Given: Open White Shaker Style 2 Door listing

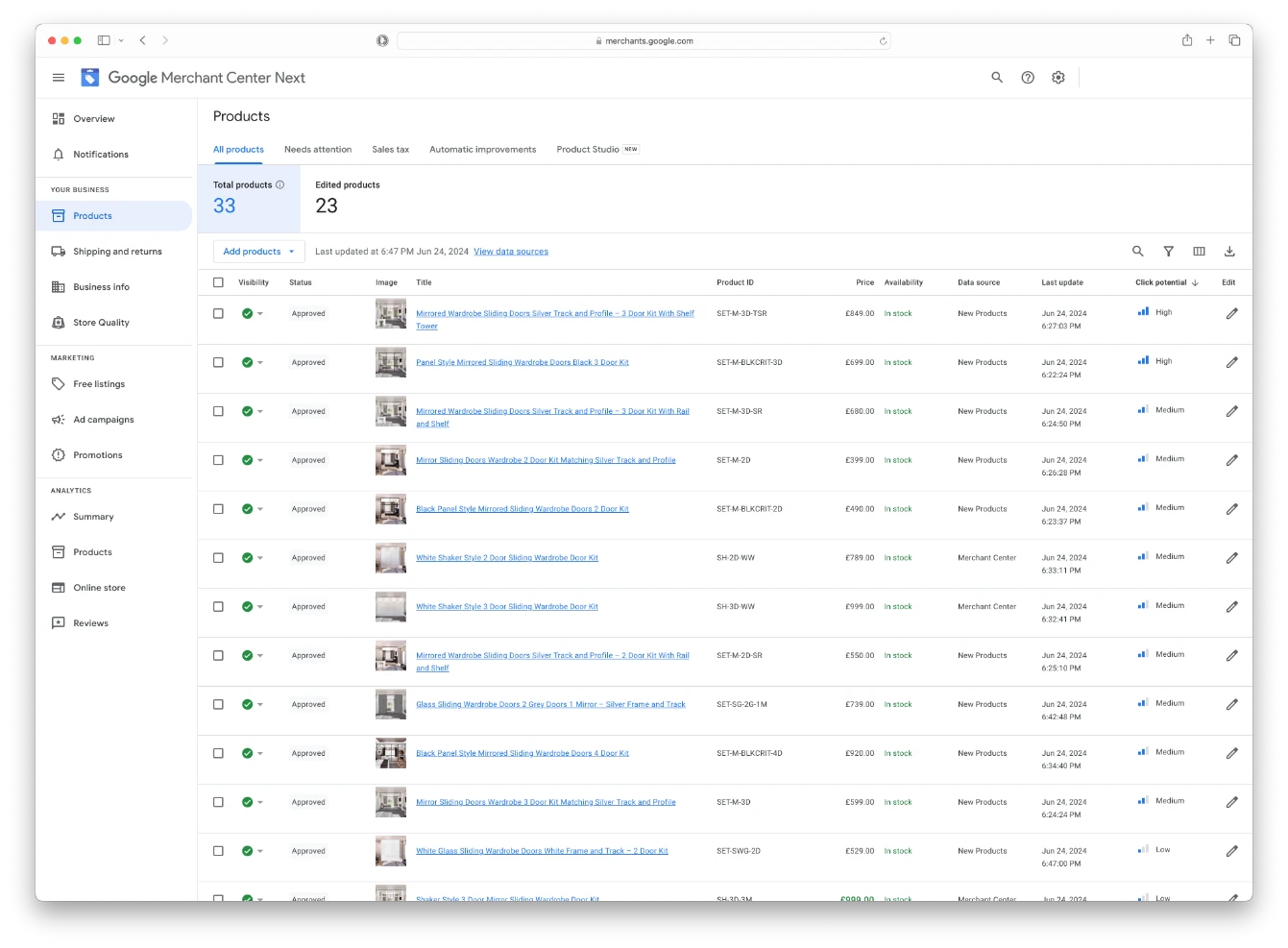Looking at the screenshot, I should click(x=507, y=558).
